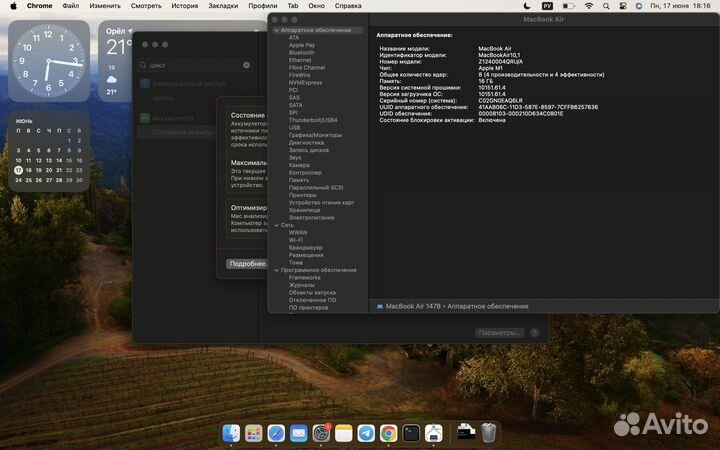This screenshot has width=720, height=450.
Task: Open Terminal from the Dock
Action: click(411, 433)
